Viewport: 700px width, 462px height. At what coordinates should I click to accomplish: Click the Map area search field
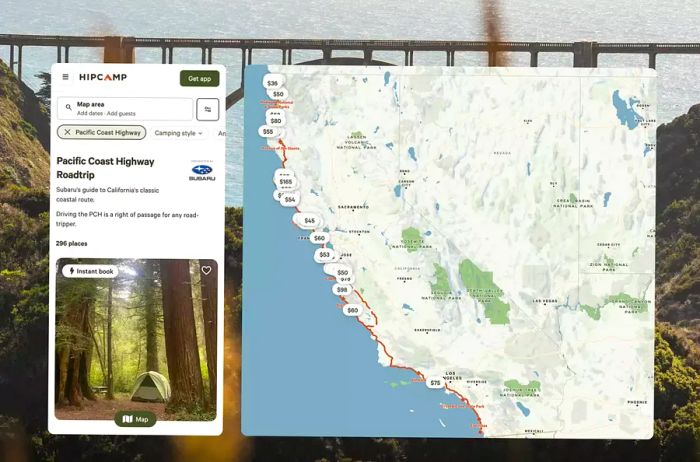click(x=125, y=109)
